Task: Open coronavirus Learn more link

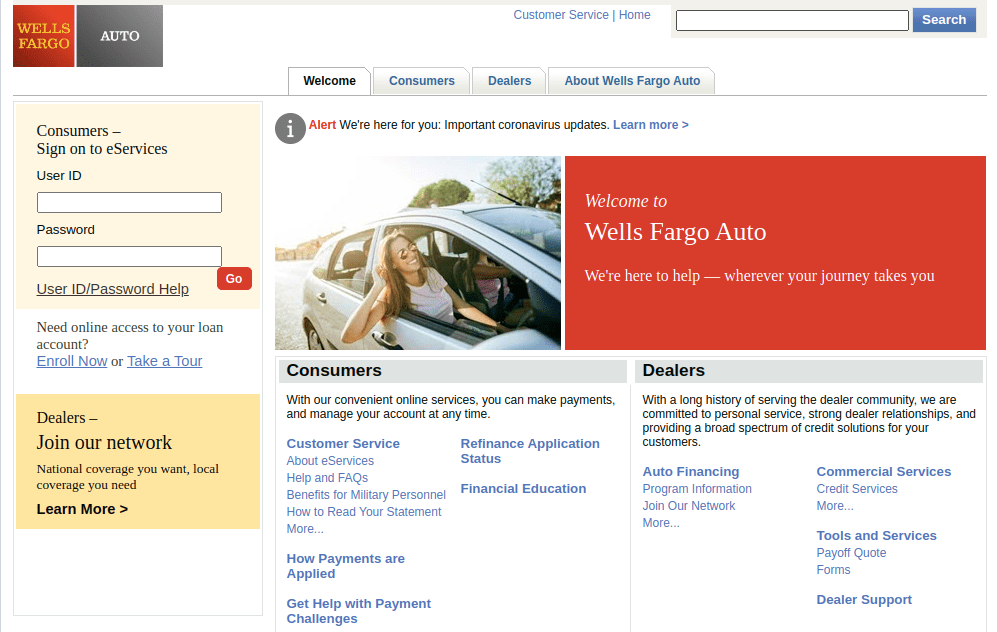Action: pyautogui.click(x=650, y=125)
